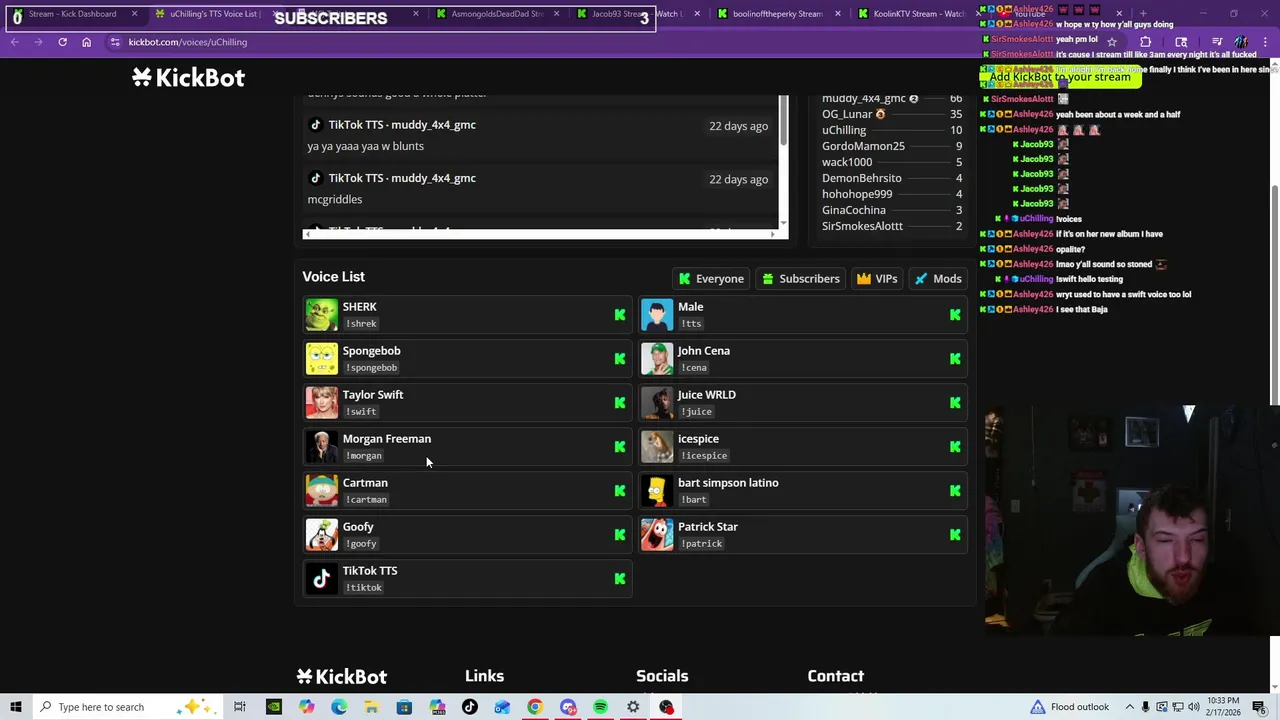This screenshot has width=1280, height=720.
Task: Click the browser back arrow
Action: tap(15, 42)
